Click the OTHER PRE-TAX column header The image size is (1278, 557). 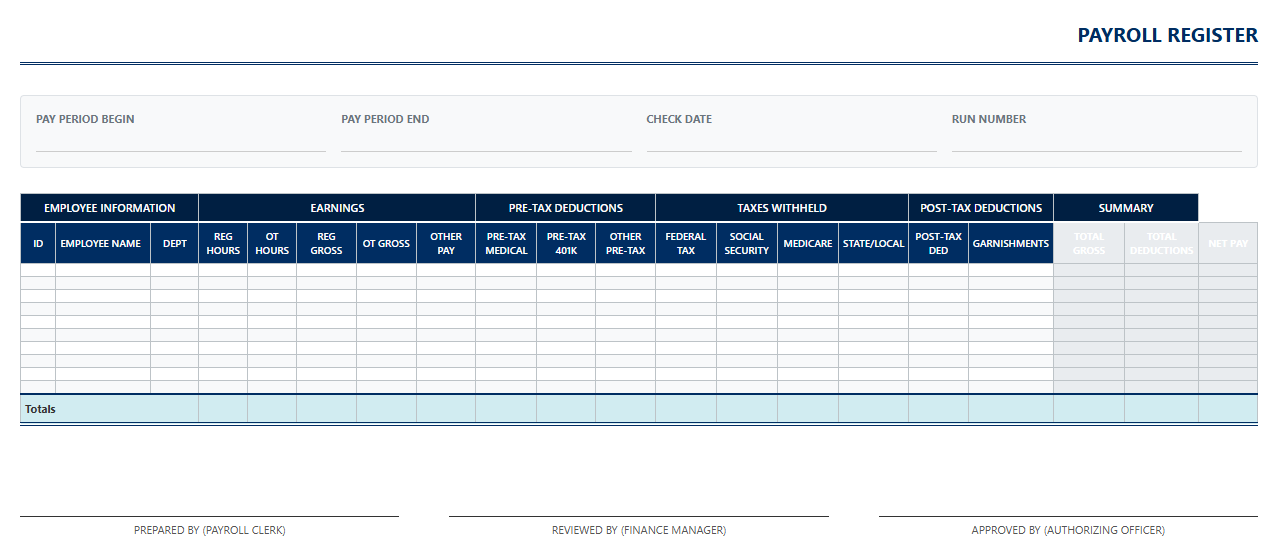pyautogui.click(x=626, y=243)
